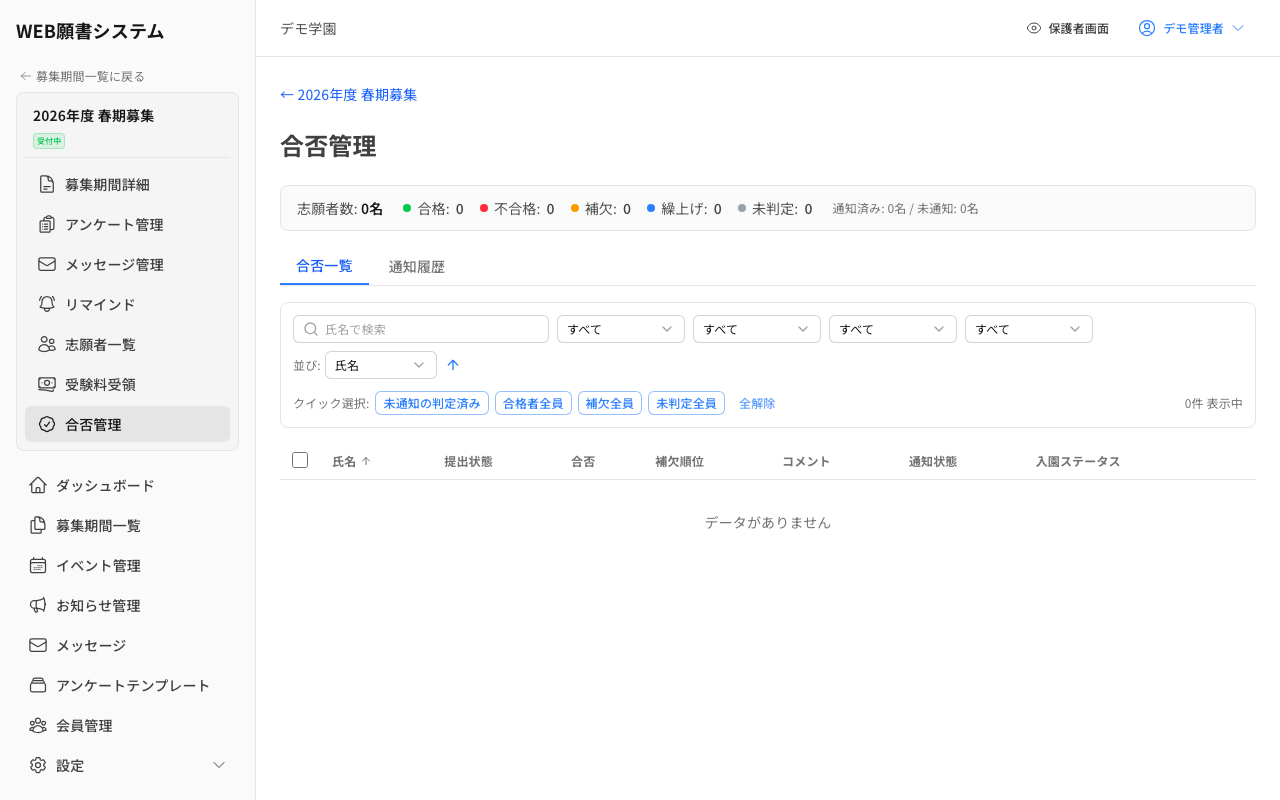This screenshot has height=800, width=1280.
Task: Click the 合否 column header
Action: (583, 461)
